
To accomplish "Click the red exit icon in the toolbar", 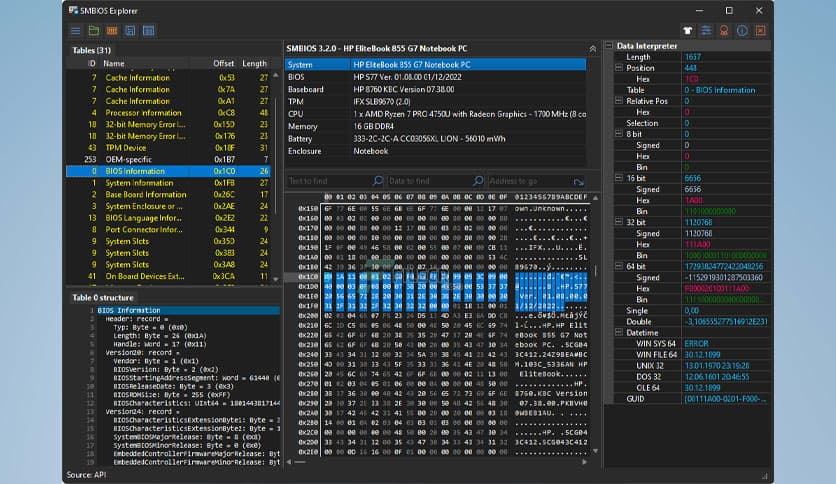I will click(761, 31).
